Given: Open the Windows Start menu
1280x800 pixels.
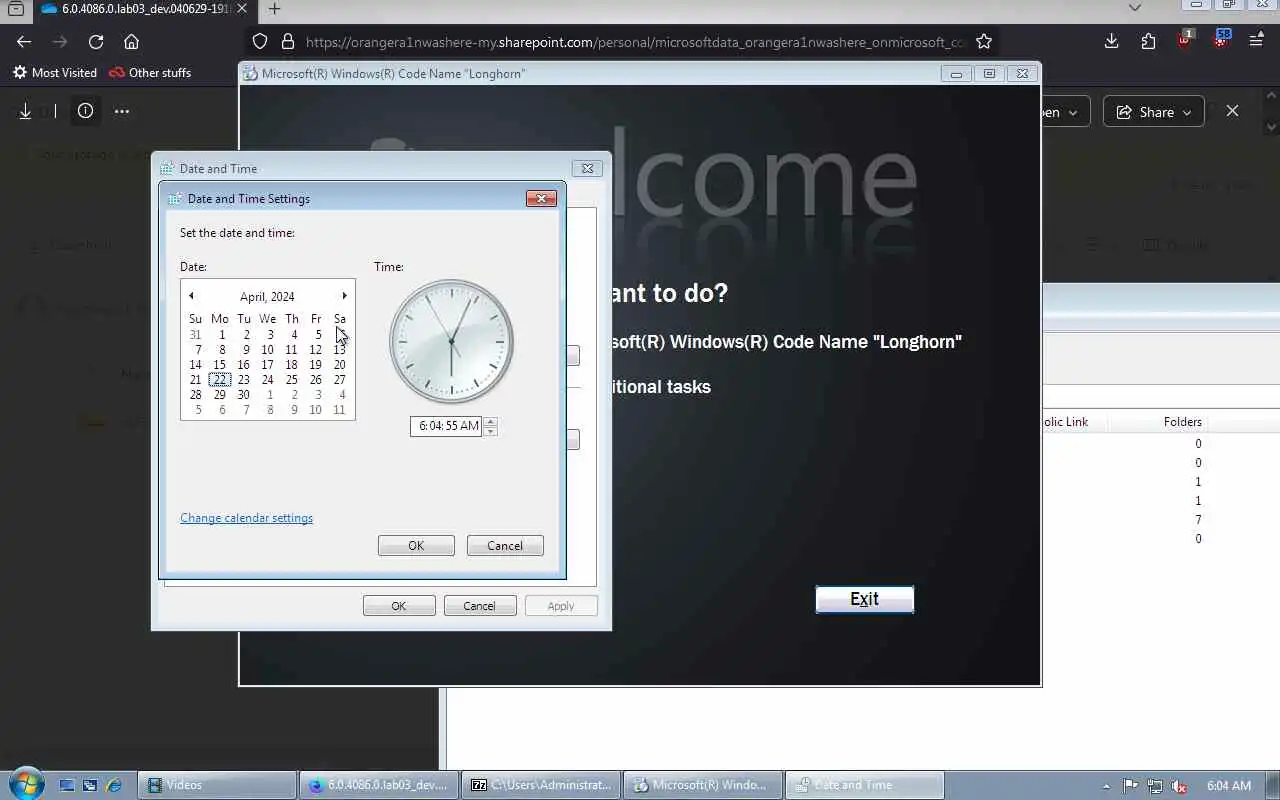Looking at the screenshot, I should pos(27,783).
